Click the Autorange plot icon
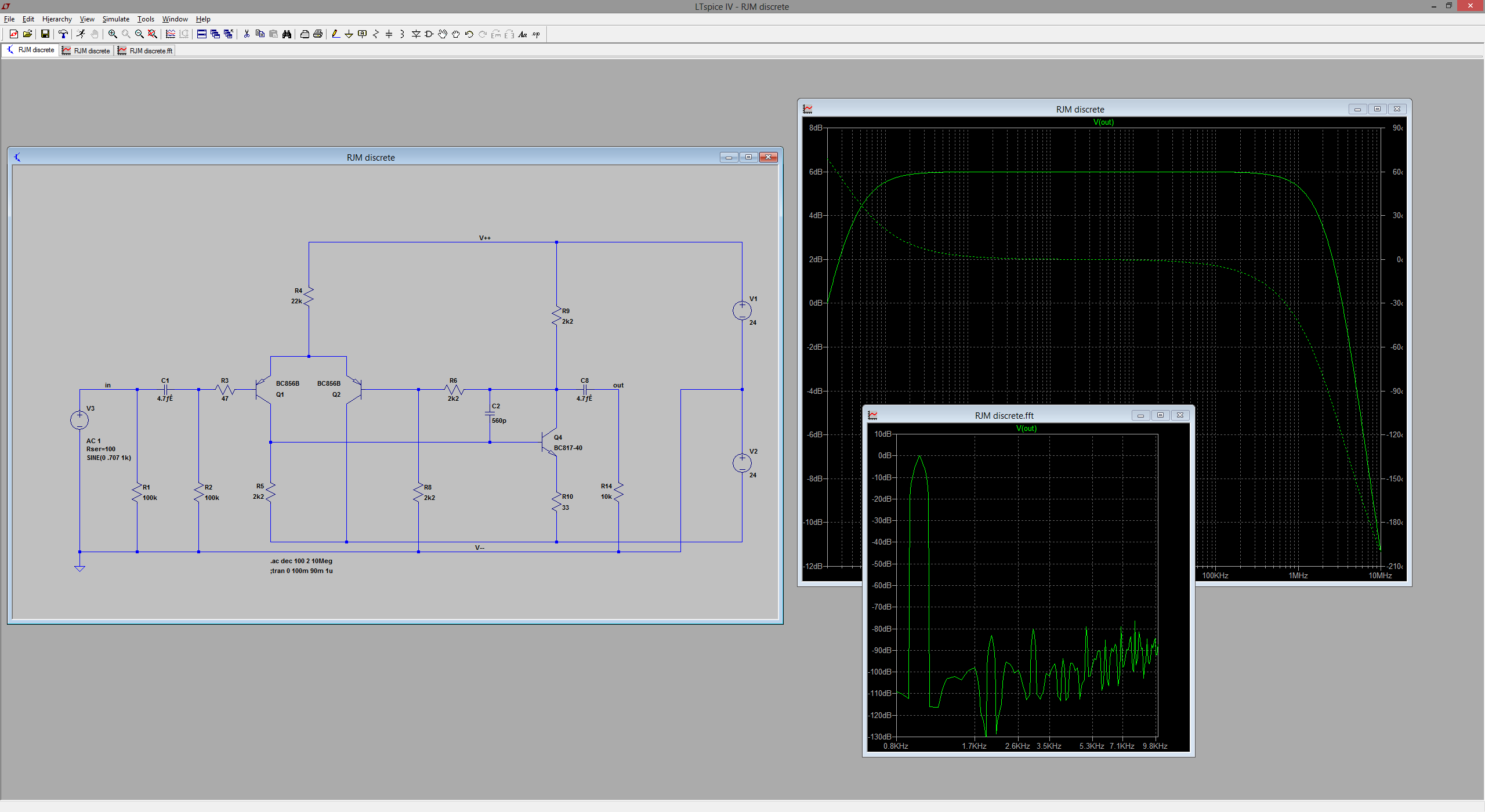The width and height of the screenshot is (1485, 812). click(171, 34)
